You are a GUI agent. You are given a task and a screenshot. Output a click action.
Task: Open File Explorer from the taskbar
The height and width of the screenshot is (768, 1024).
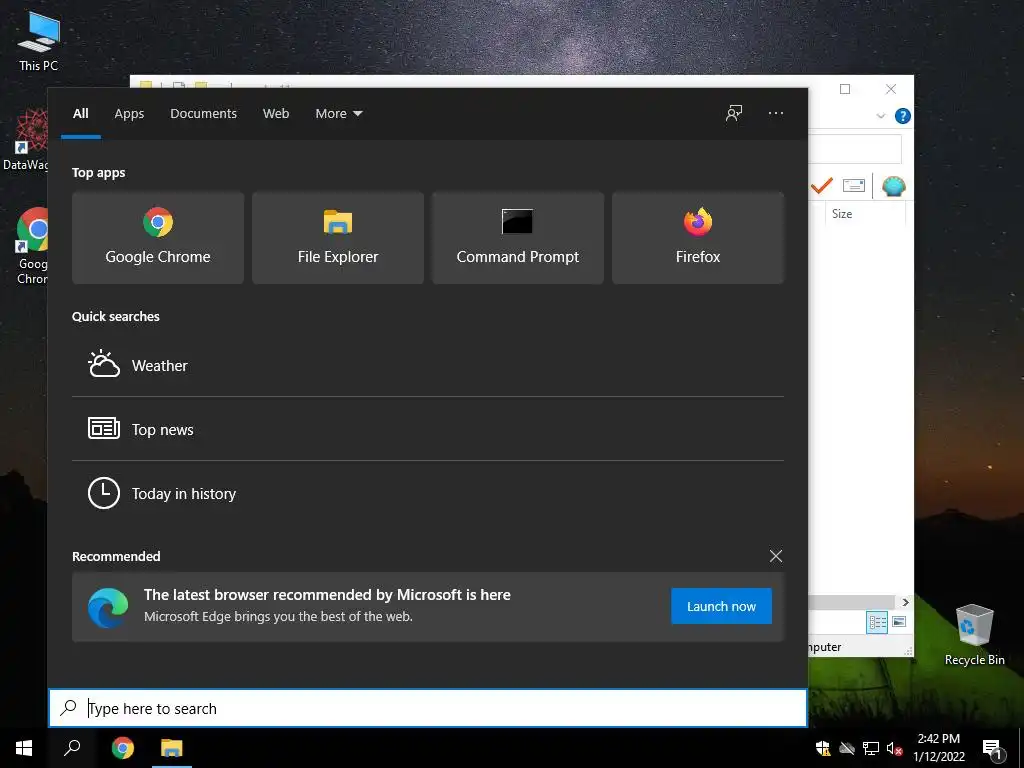tap(172, 748)
